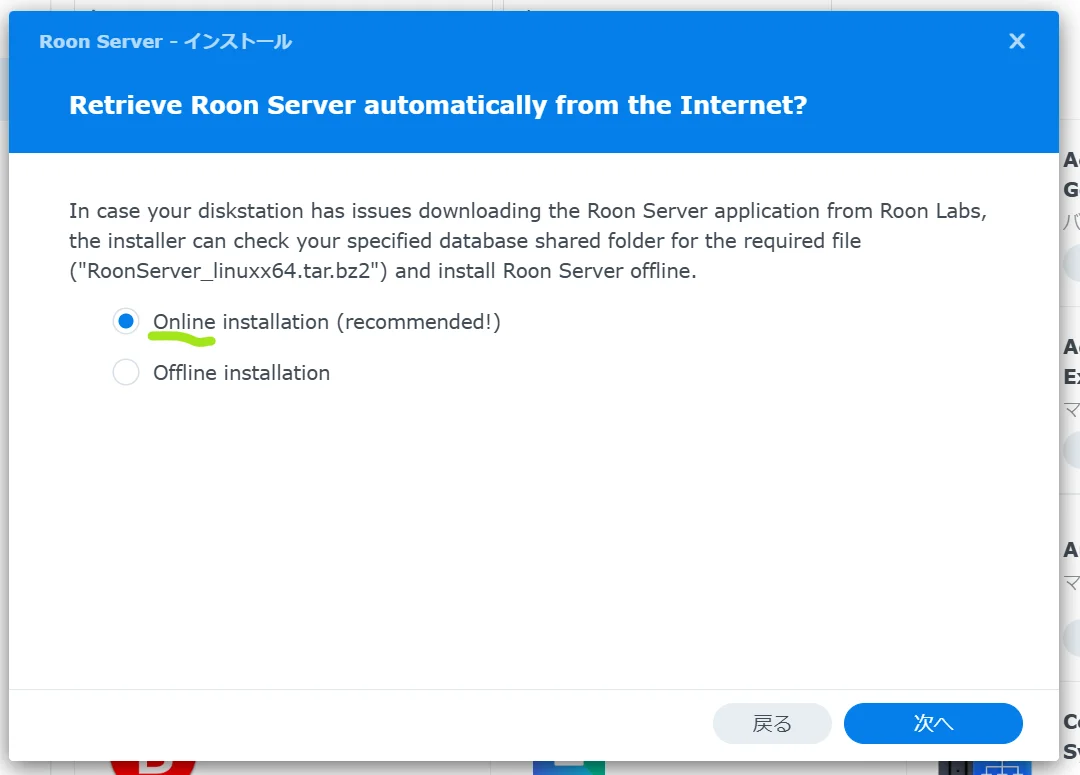
Task: Click the 'Ac… G…' package title at top right
Action: [x=1070, y=174]
